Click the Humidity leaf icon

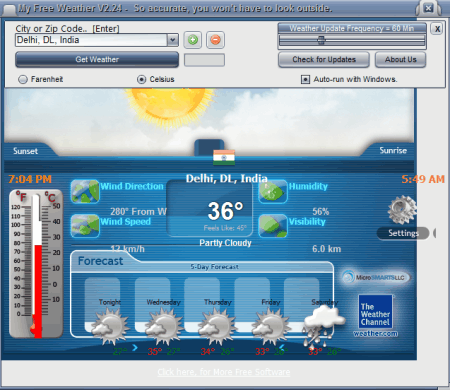point(273,191)
